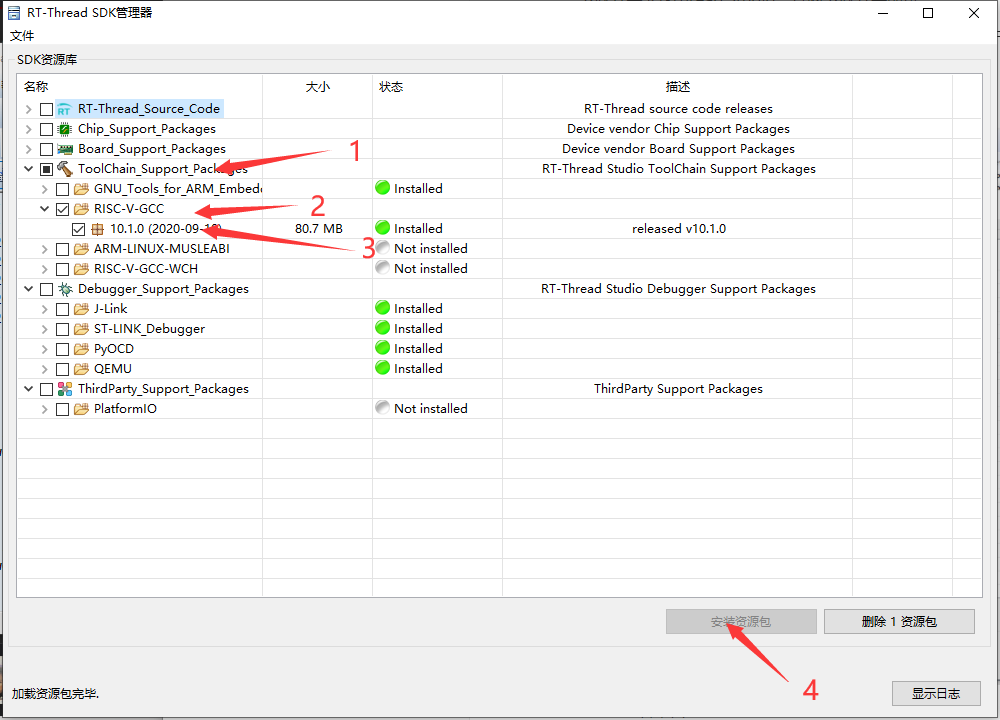This screenshot has height=720, width=1000.
Task: Click the ARM-LINUX-MUSLEABI folder icon
Action: 81,249
